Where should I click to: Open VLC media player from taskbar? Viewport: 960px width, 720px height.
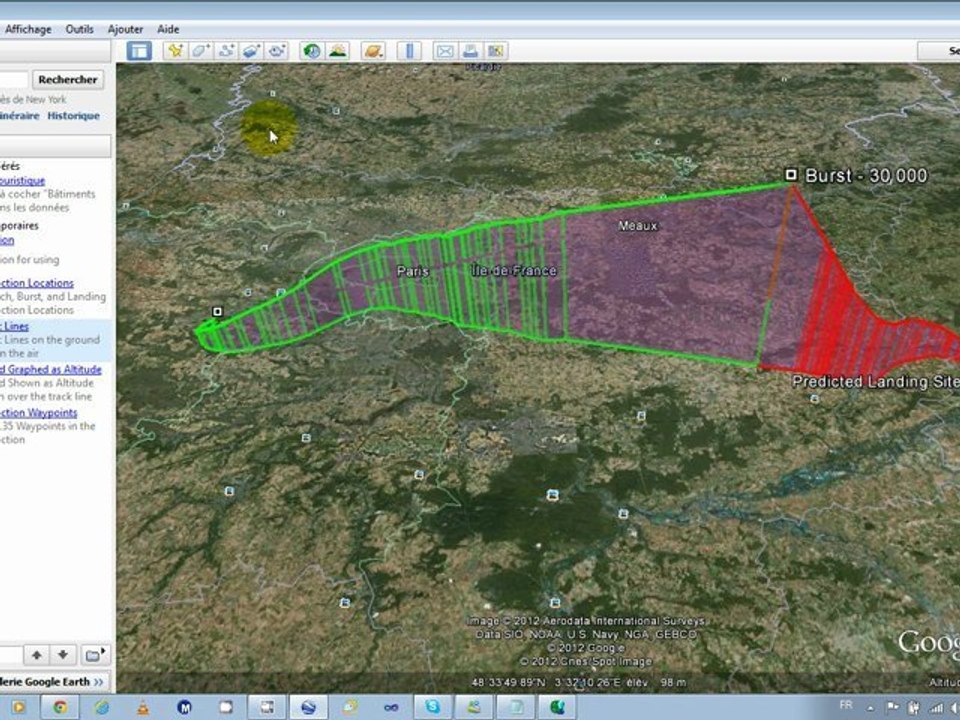point(143,707)
